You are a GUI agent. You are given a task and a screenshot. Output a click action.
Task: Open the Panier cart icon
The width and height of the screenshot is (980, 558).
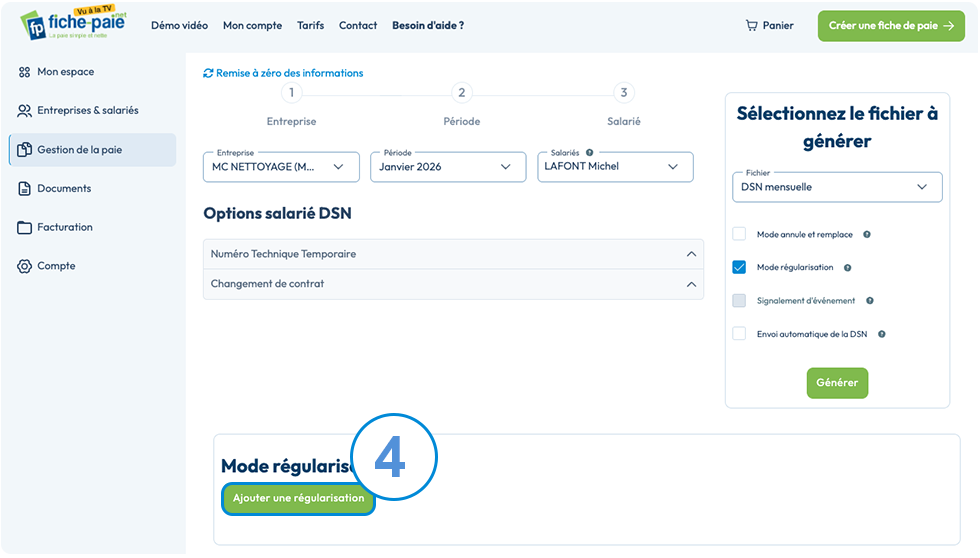point(751,26)
